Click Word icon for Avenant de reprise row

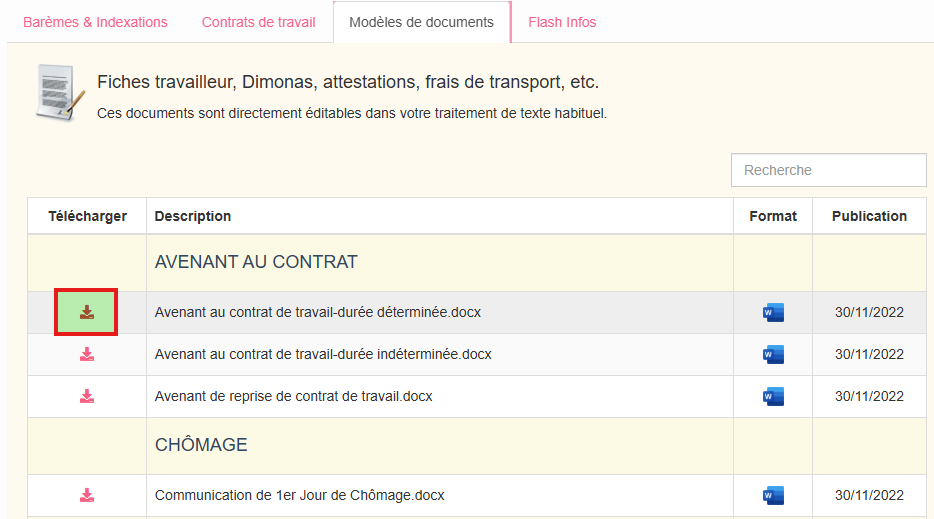coord(772,397)
